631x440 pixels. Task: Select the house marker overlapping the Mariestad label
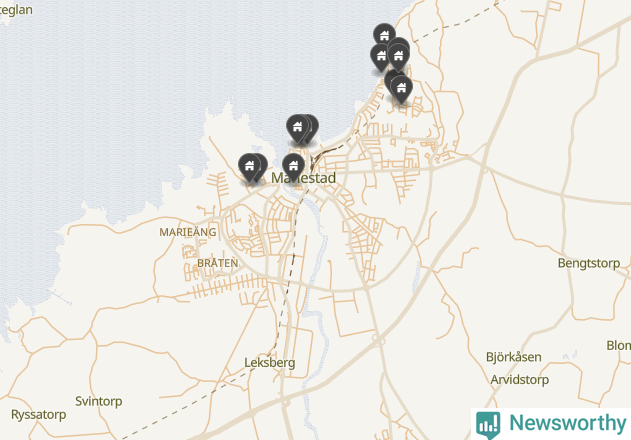point(293,167)
